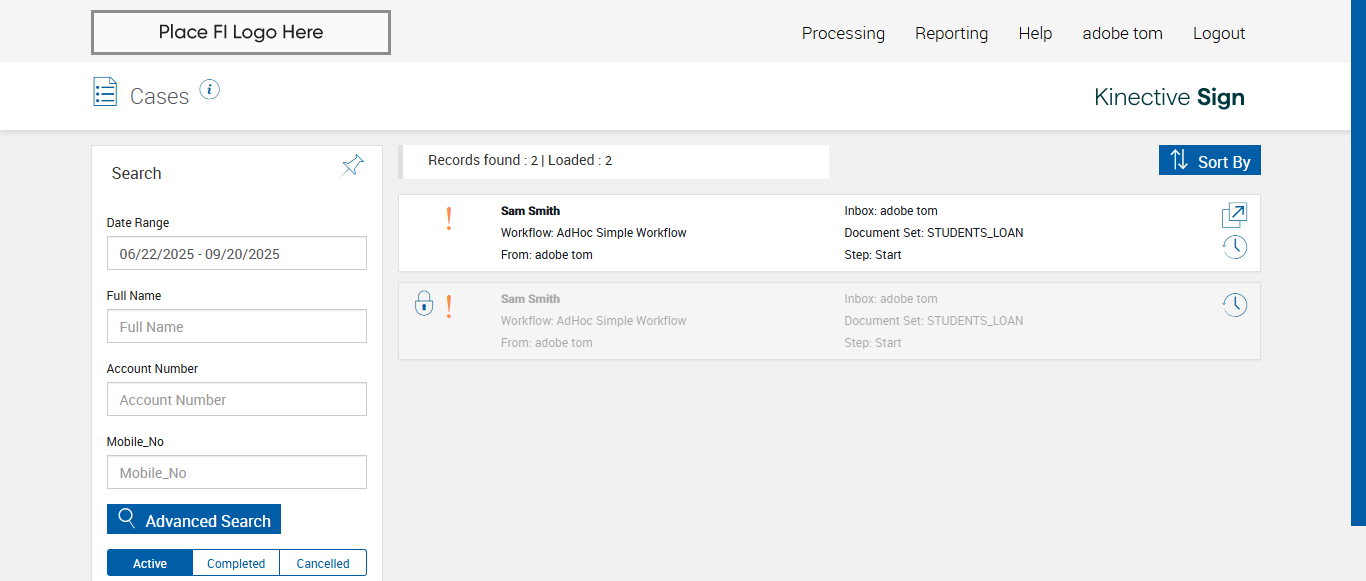Focus the Account Number field
This screenshot has height=581, width=1366.
(x=237, y=400)
